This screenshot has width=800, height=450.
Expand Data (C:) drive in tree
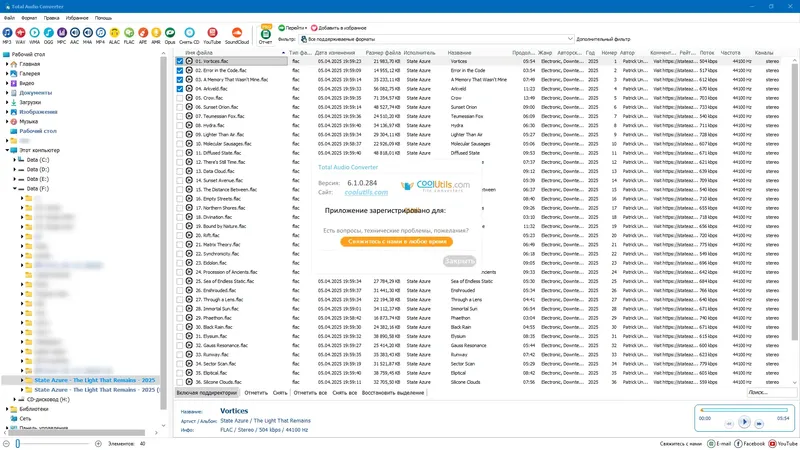point(15,160)
